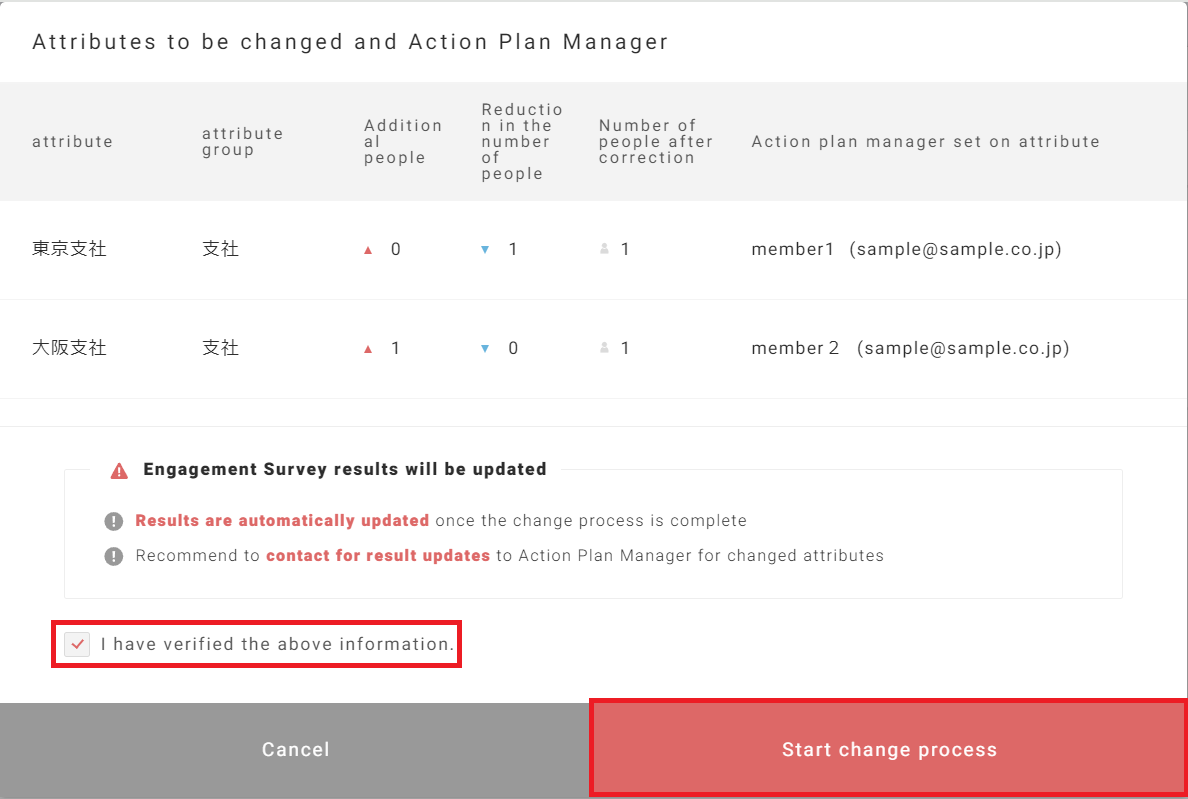Click the red up-arrow in the 大阪支社 row
Screen dimensions: 1188x799
coord(368,349)
